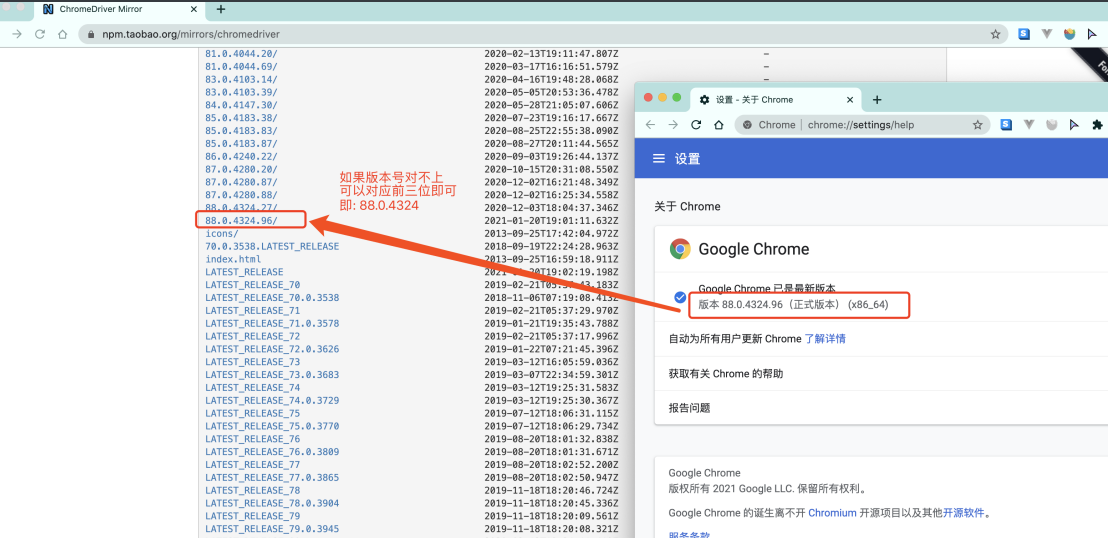
Task: Open 85.0.4183.87/ directory link
Action: [x=242, y=144]
